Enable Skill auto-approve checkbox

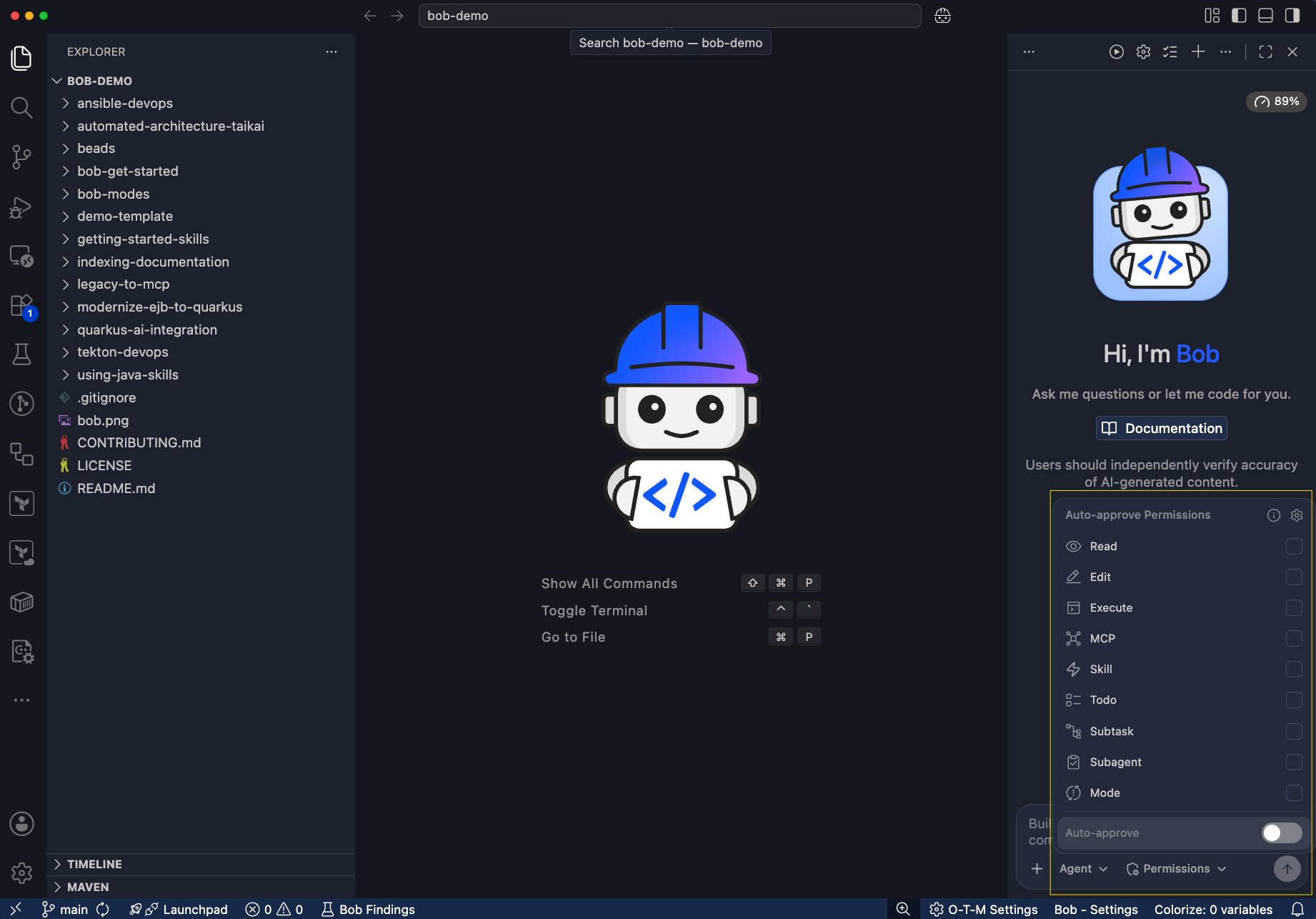(x=1294, y=670)
